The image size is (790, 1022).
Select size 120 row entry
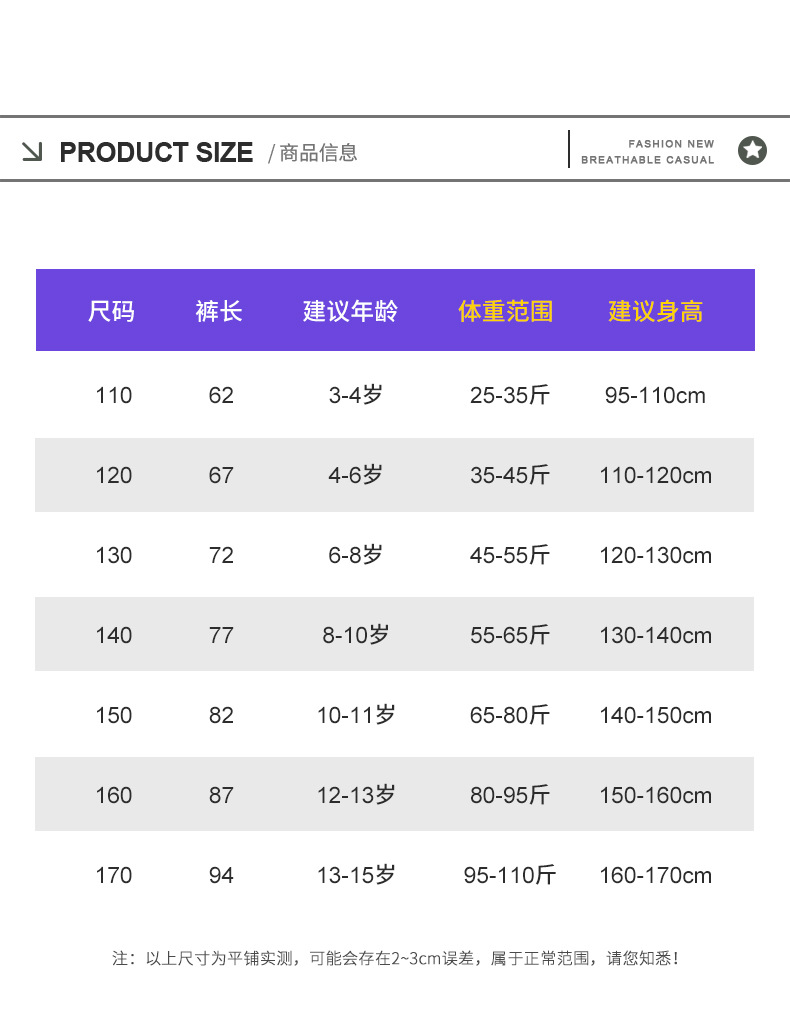[x=114, y=476]
